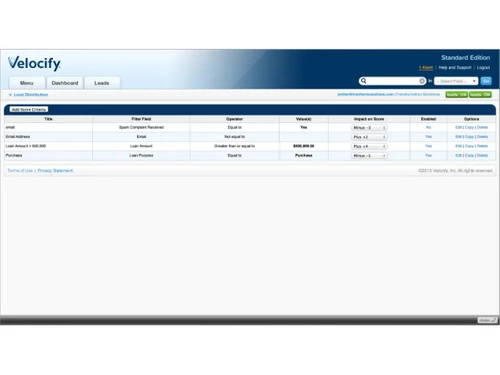
Task: Select the 'Loan Amount' filter field cell
Action: (x=141, y=146)
